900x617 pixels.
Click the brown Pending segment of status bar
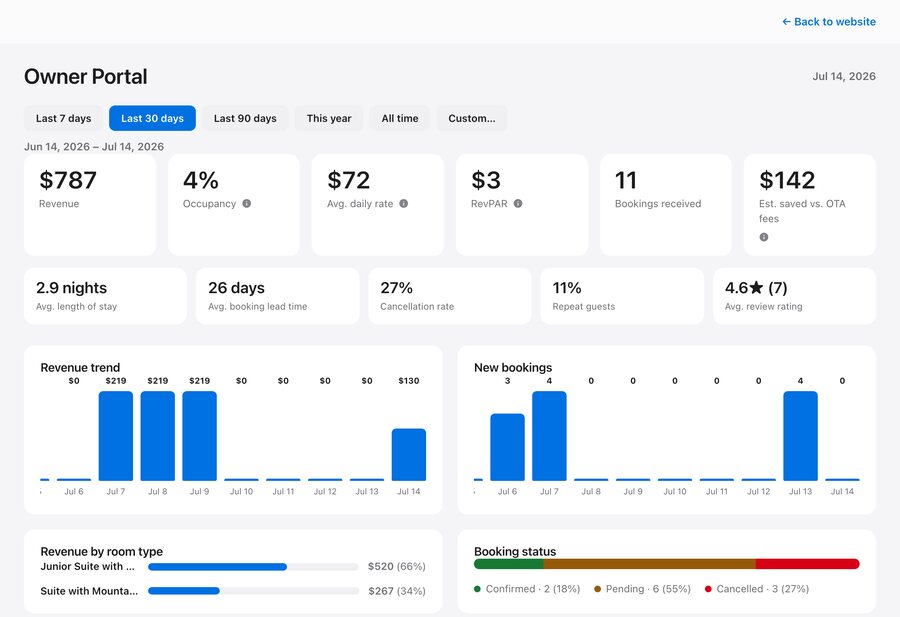click(650, 564)
